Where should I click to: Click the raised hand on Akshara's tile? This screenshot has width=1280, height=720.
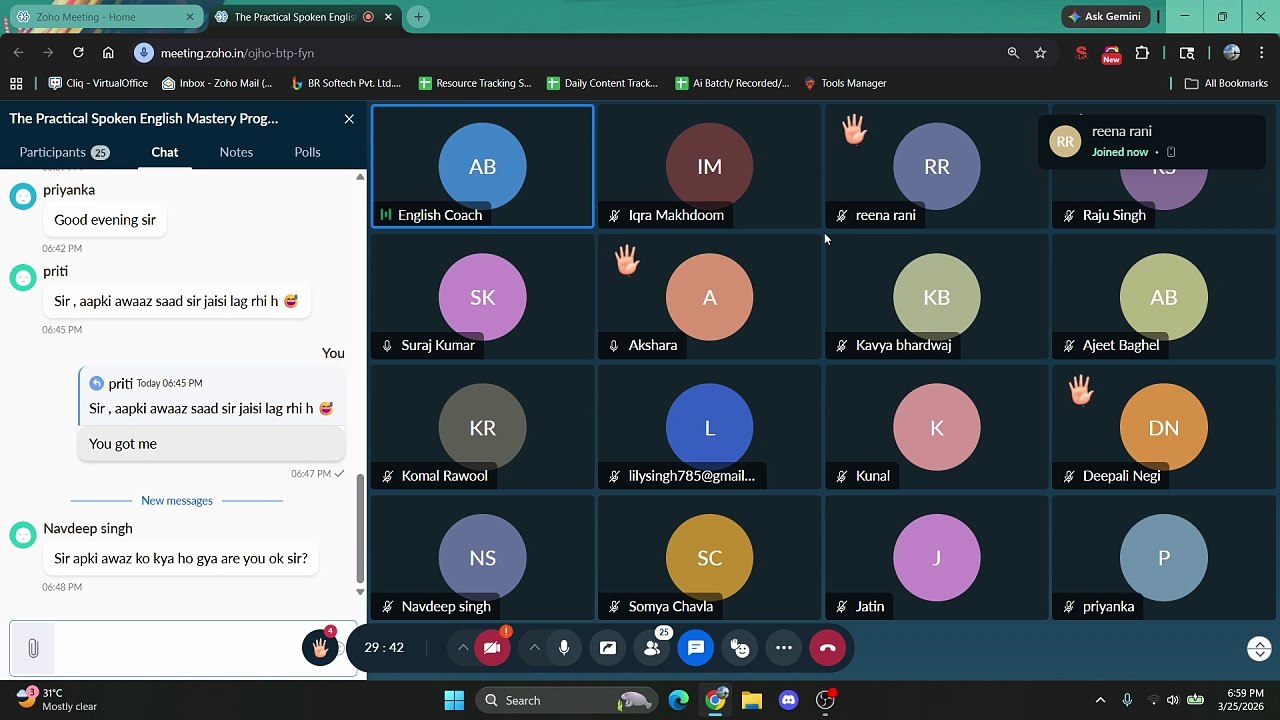tap(627, 260)
